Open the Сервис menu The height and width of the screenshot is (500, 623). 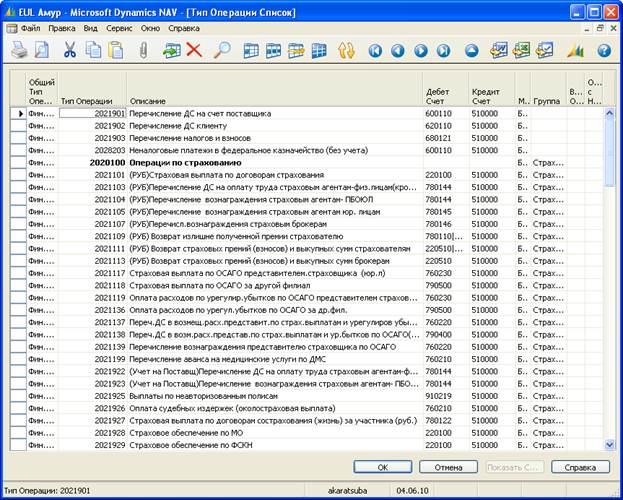(x=118, y=28)
